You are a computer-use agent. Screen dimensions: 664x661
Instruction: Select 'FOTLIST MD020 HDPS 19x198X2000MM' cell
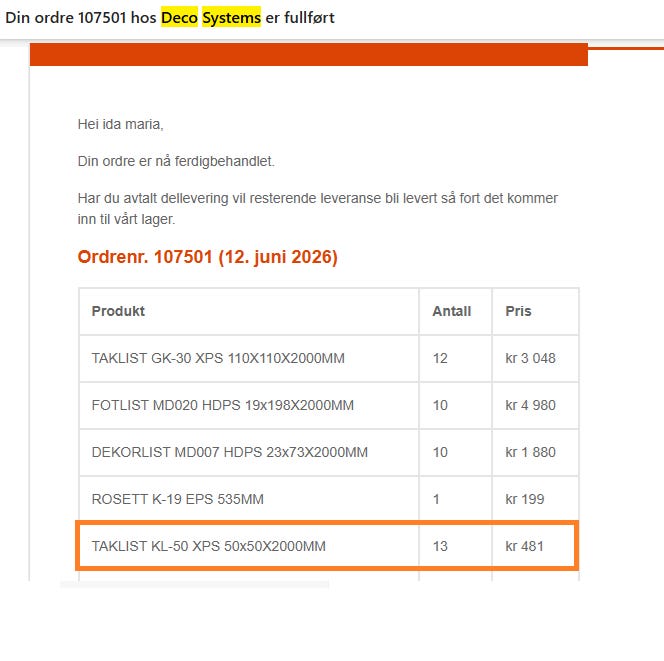tap(249, 405)
